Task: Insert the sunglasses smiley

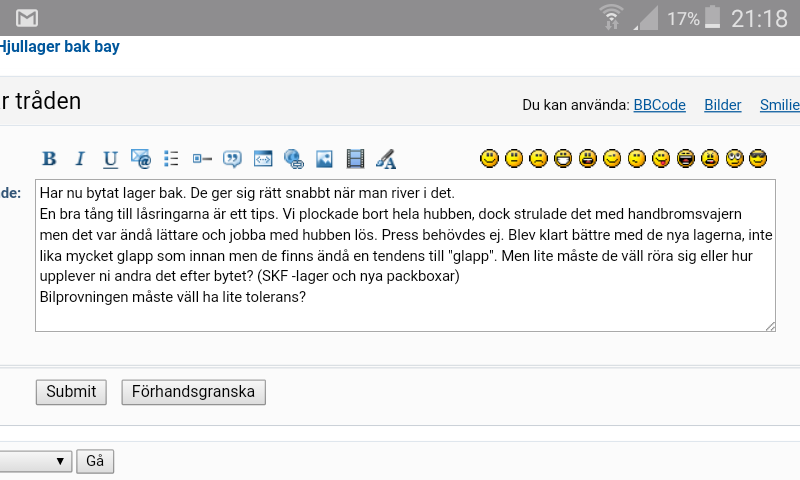Action: click(760, 158)
